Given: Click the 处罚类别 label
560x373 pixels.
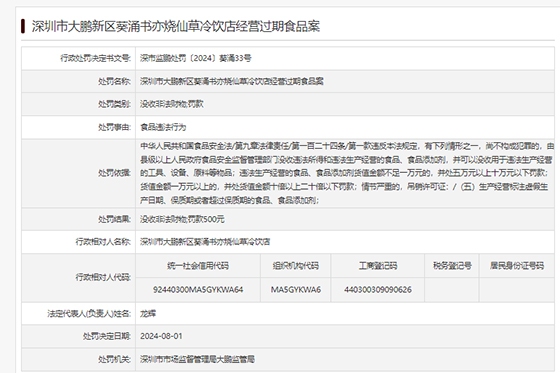Looking at the screenshot, I should click(114, 104).
